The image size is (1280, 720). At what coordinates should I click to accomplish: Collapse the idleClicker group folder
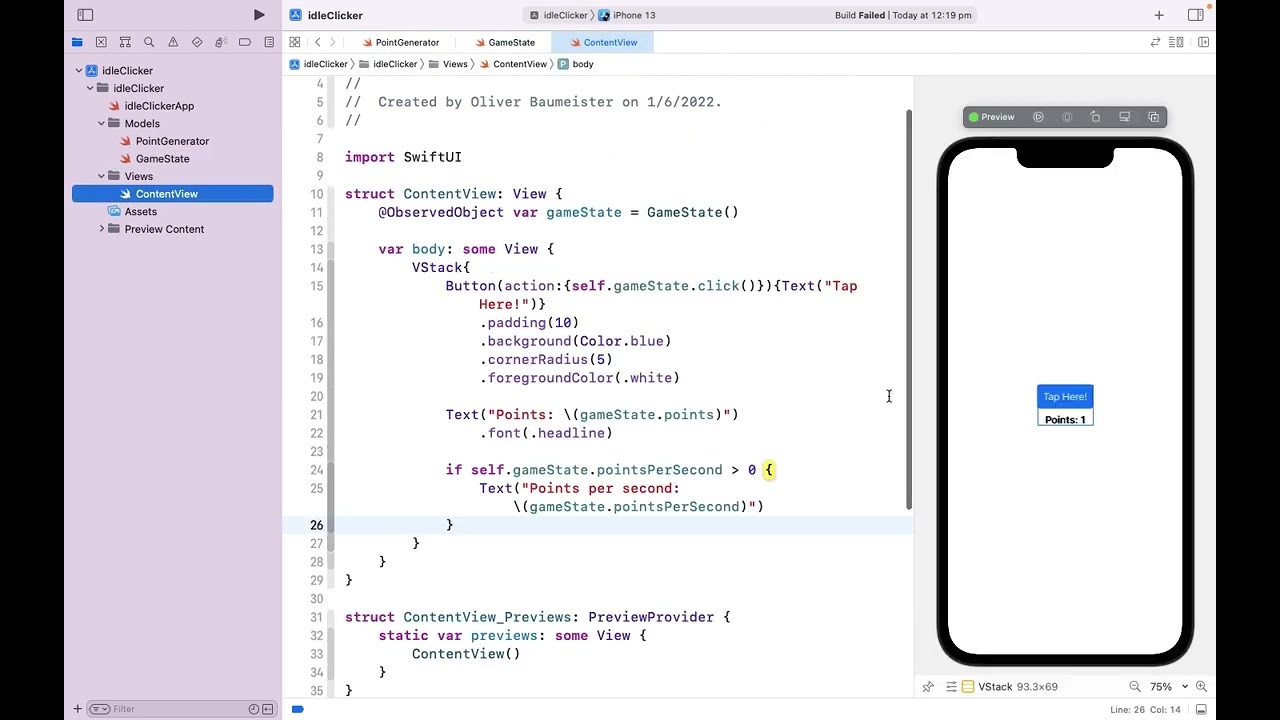90,88
